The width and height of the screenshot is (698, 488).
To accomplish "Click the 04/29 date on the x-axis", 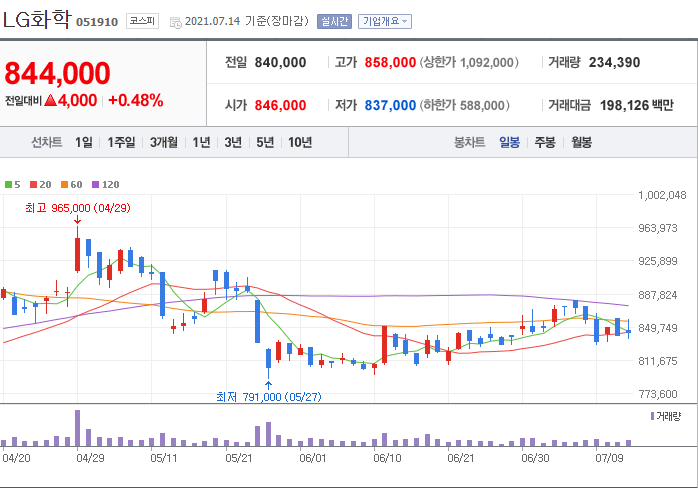I will [90, 458].
